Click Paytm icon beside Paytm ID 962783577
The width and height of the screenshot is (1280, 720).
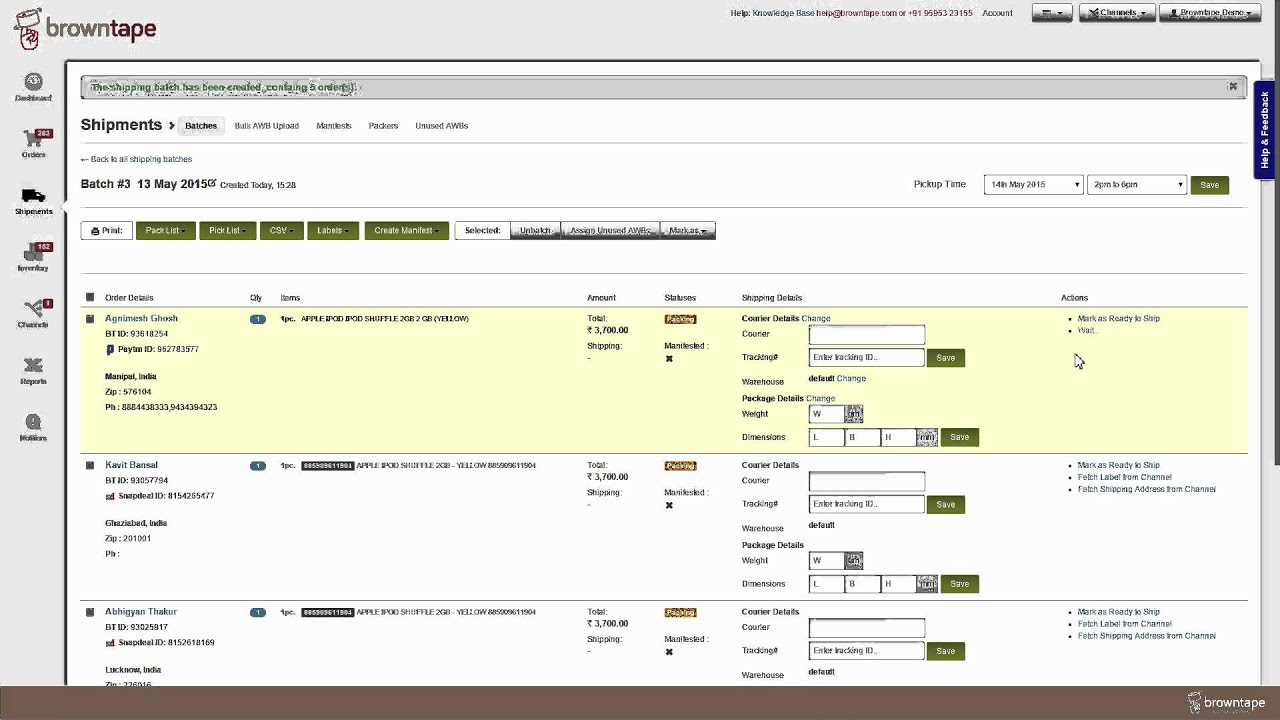tap(110, 350)
